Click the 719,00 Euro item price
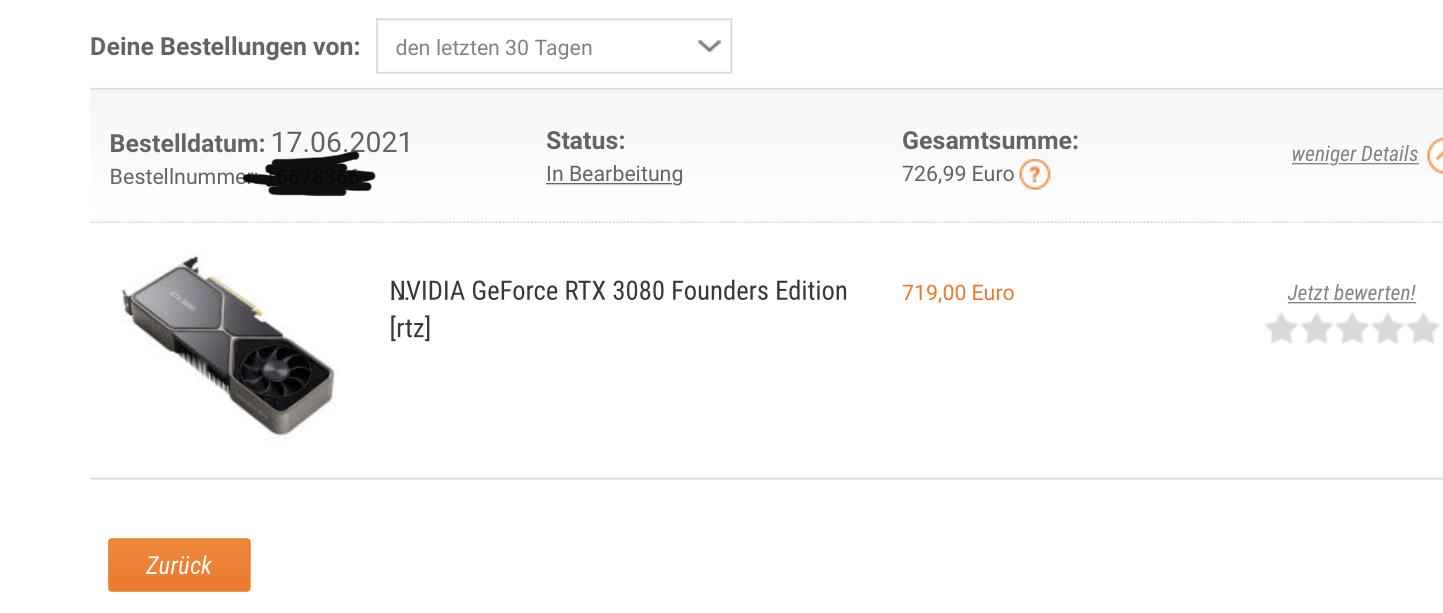The height and width of the screenshot is (613, 1443). (x=957, y=293)
